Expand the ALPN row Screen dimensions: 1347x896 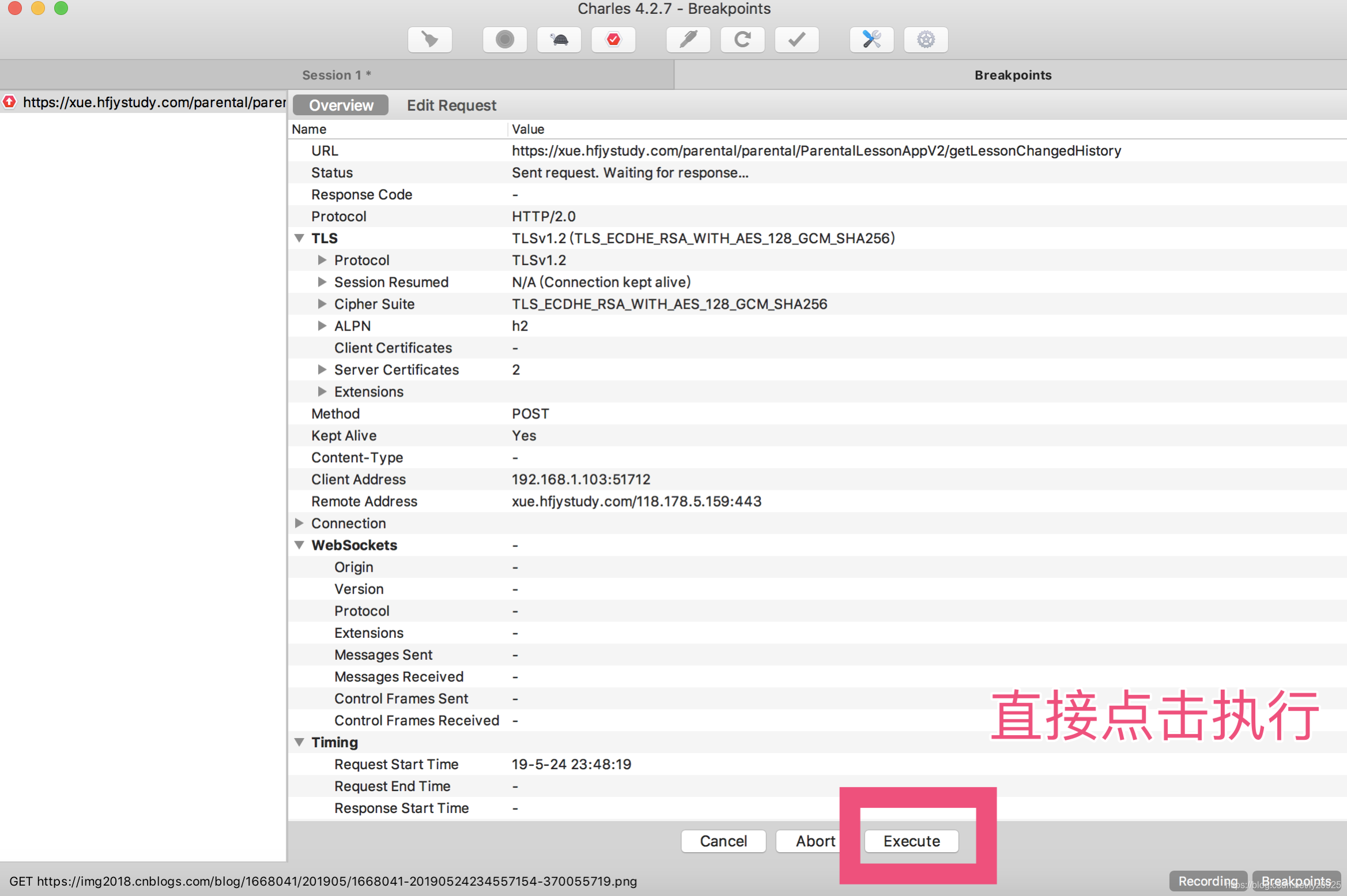(322, 326)
